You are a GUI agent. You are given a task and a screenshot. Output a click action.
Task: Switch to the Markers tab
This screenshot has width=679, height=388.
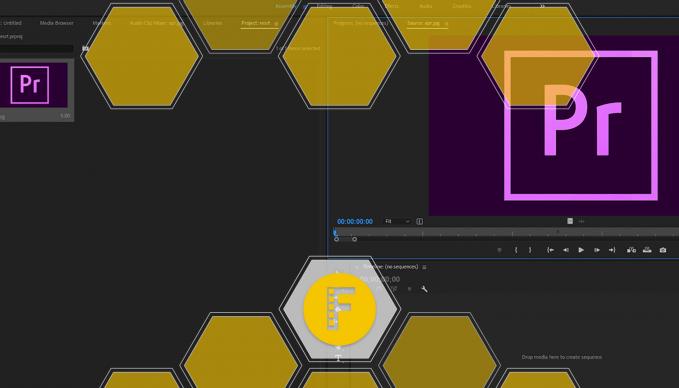pos(102,23)
